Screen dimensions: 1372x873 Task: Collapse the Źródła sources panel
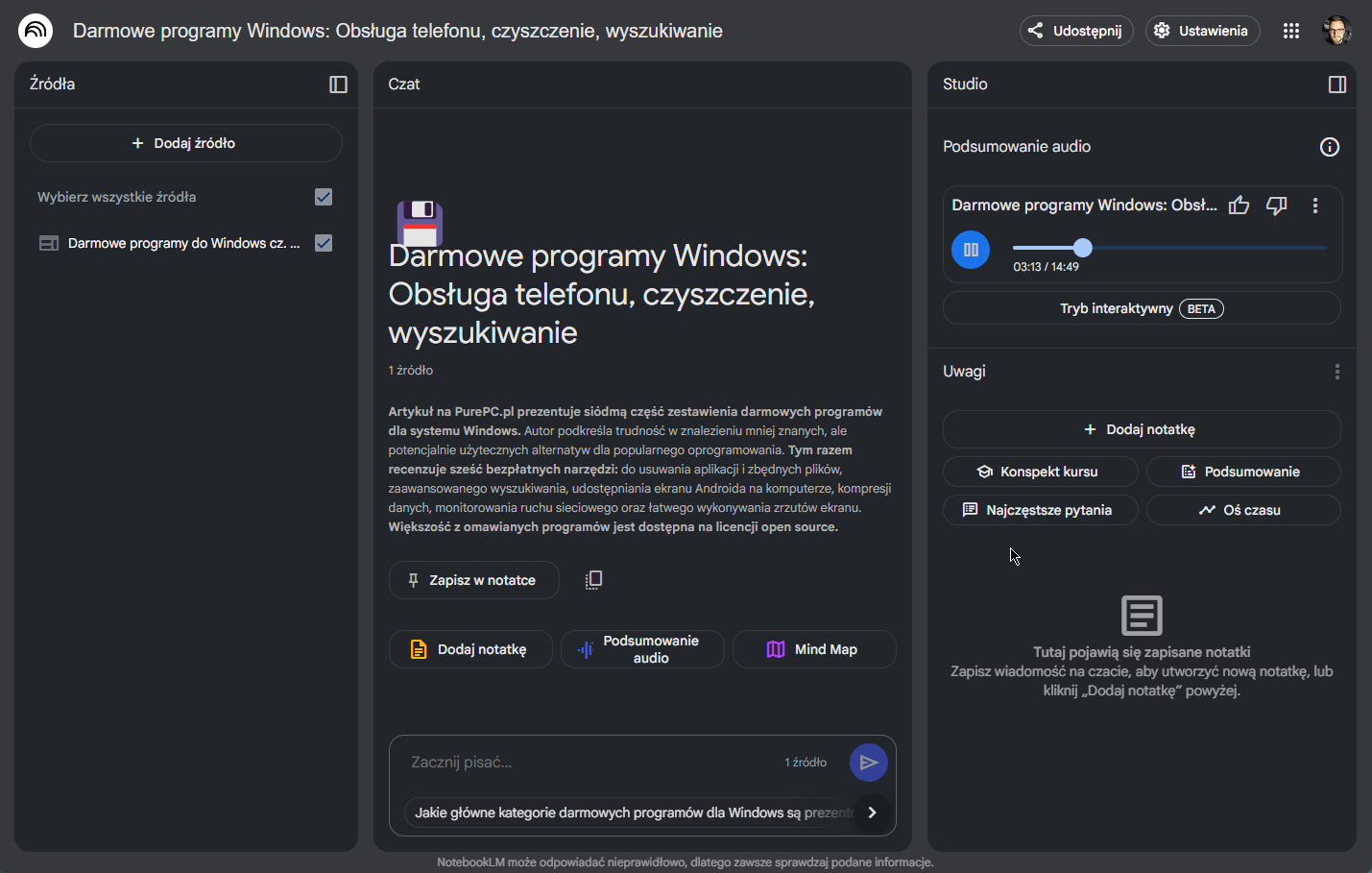click(338, 85)
